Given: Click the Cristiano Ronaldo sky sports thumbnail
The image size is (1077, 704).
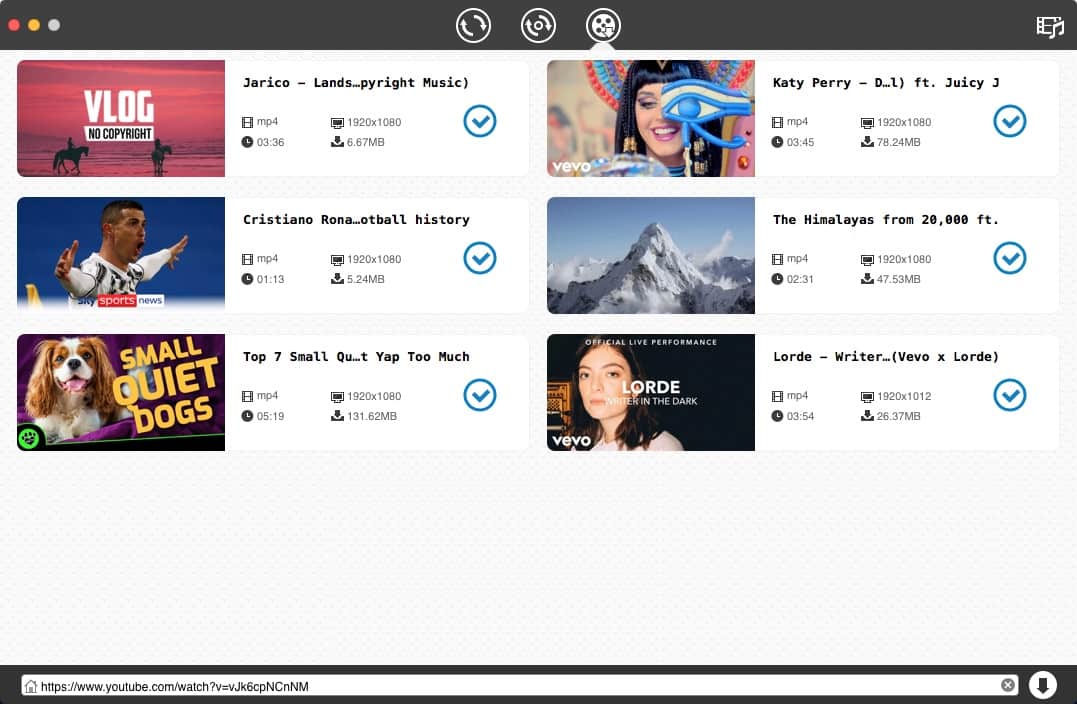Looking at the screenshot, I should pyautogui.click(x=121, y=255).
